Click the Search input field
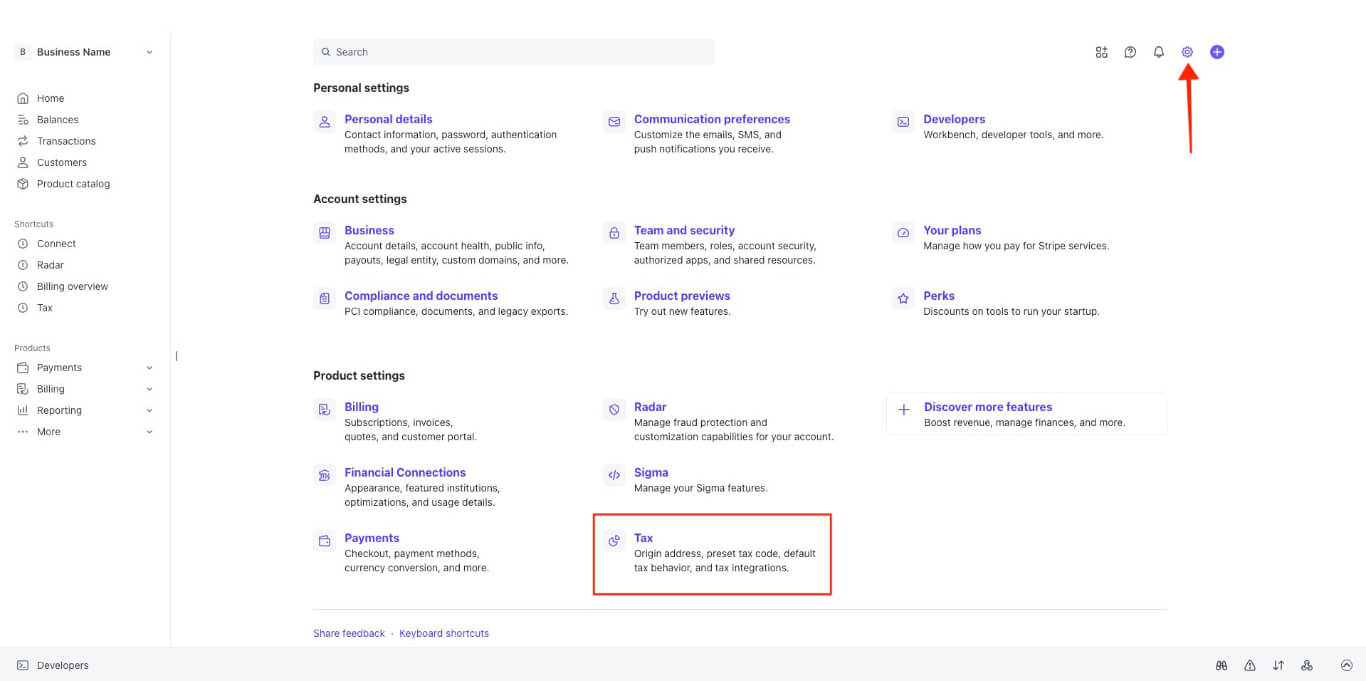This screenshot has height=681, width=1366. [x=513, y=52]
